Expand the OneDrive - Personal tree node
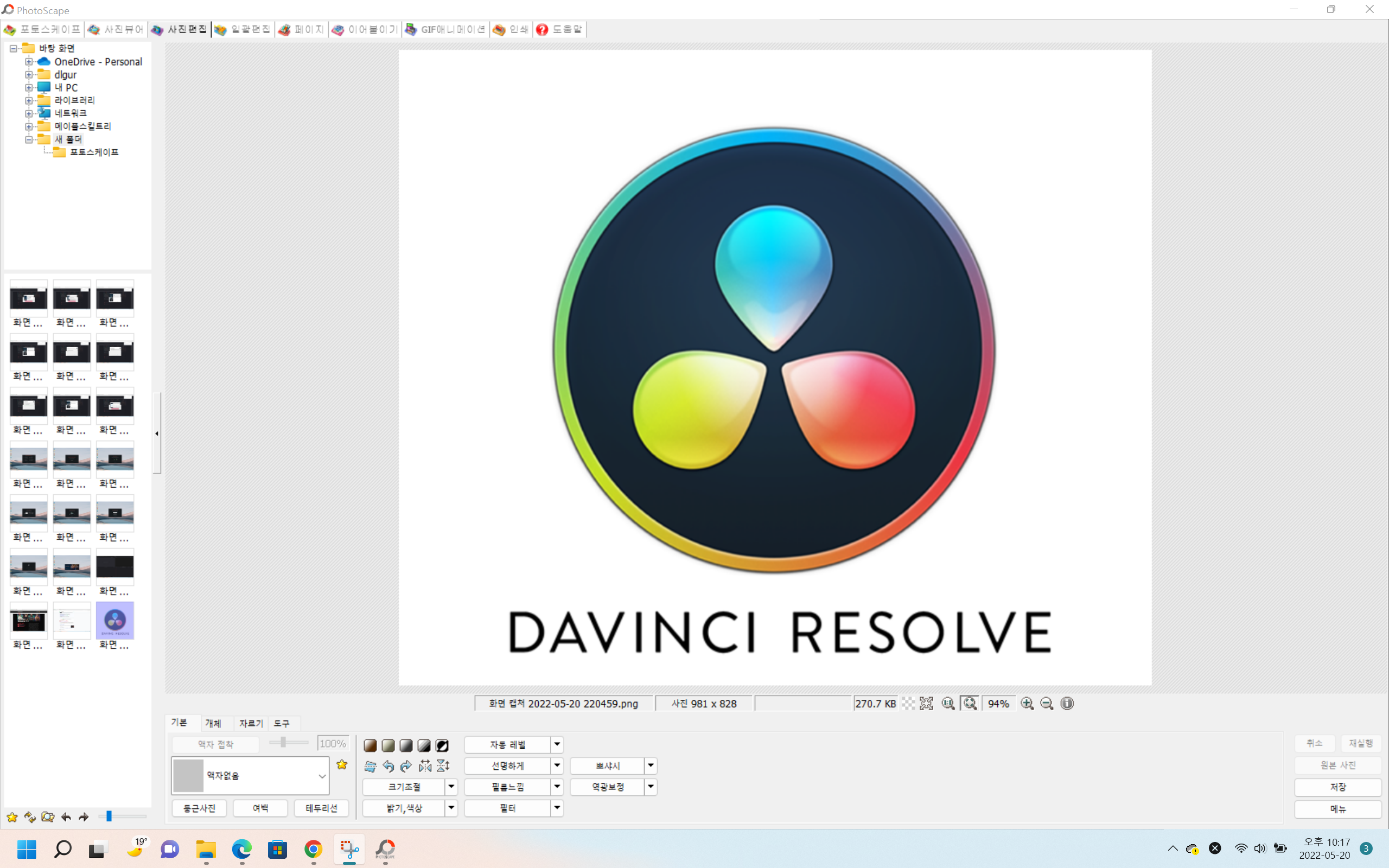 click(x=29, y=61)
